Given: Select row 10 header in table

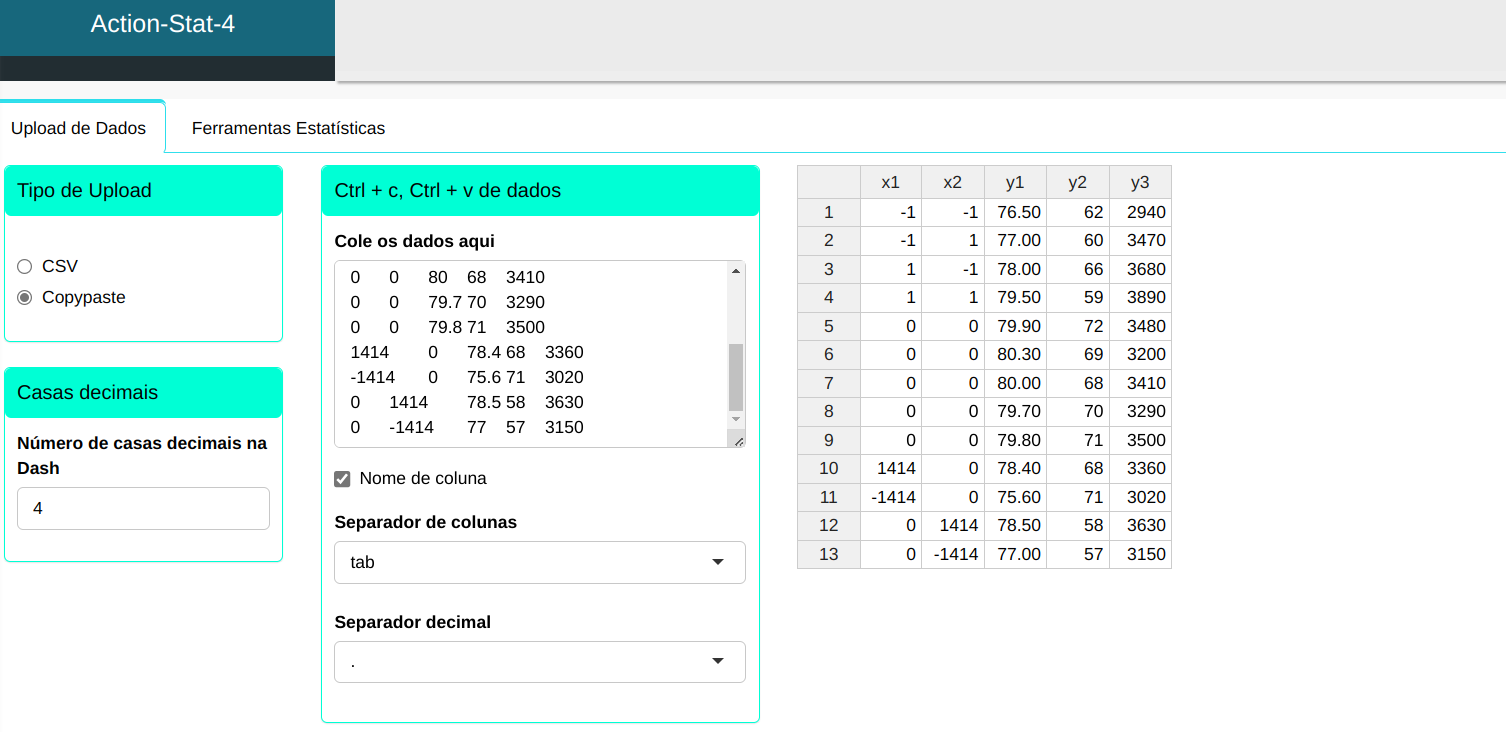Looking at the screenshot, I should click(x=828, y=468).
